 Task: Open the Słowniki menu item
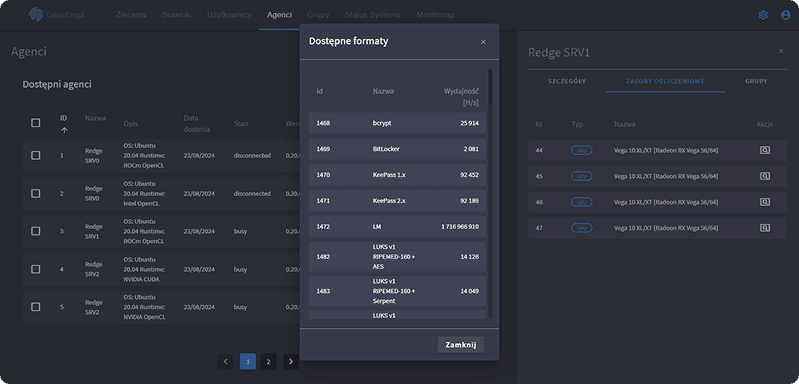pyautogui.click(x=176, y=15)
